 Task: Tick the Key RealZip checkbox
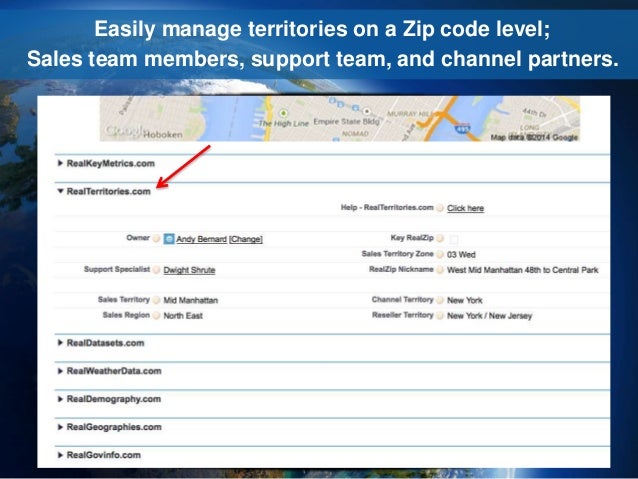pos(454,239)
